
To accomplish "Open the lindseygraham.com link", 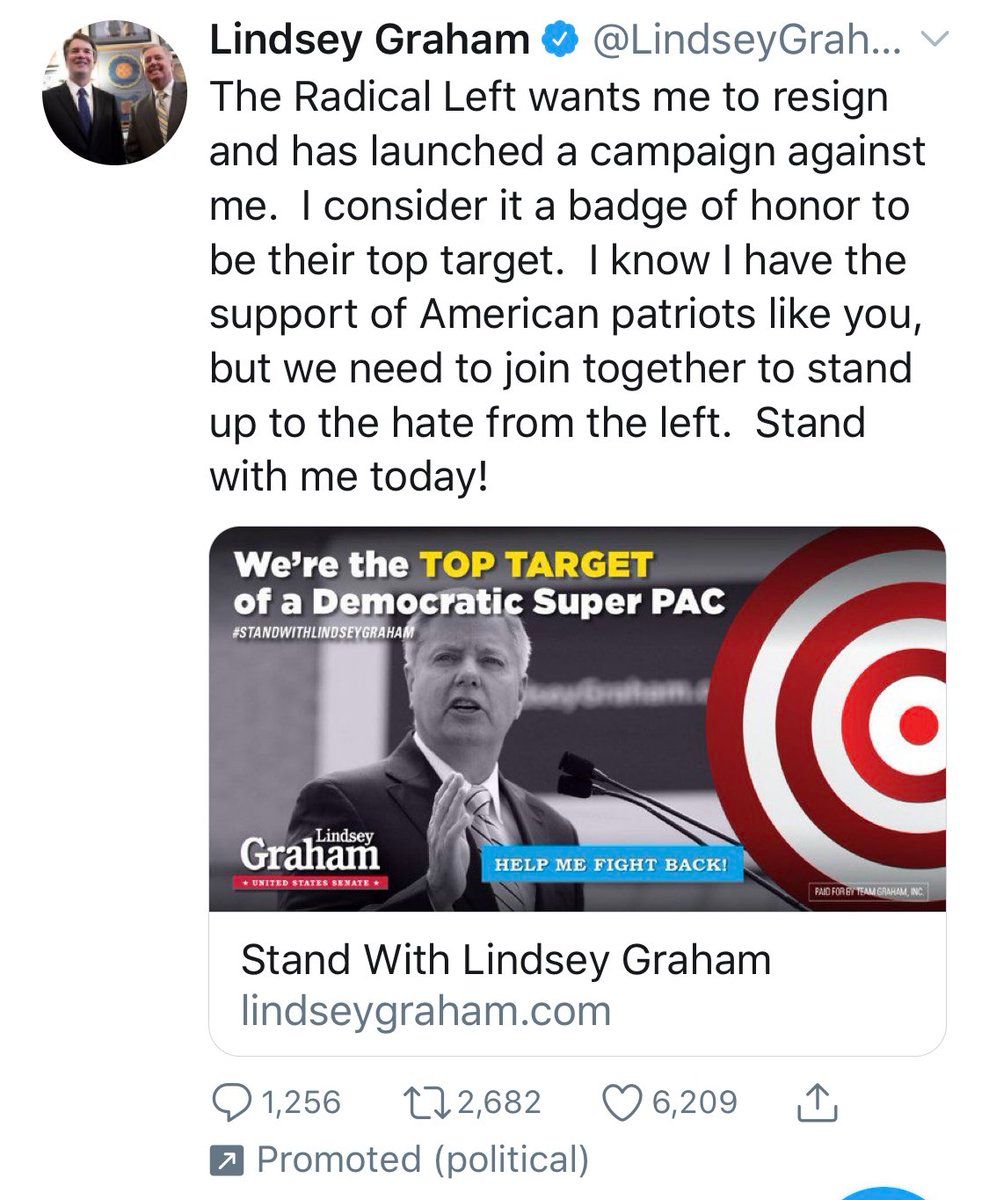I will tap(426, 1011).
